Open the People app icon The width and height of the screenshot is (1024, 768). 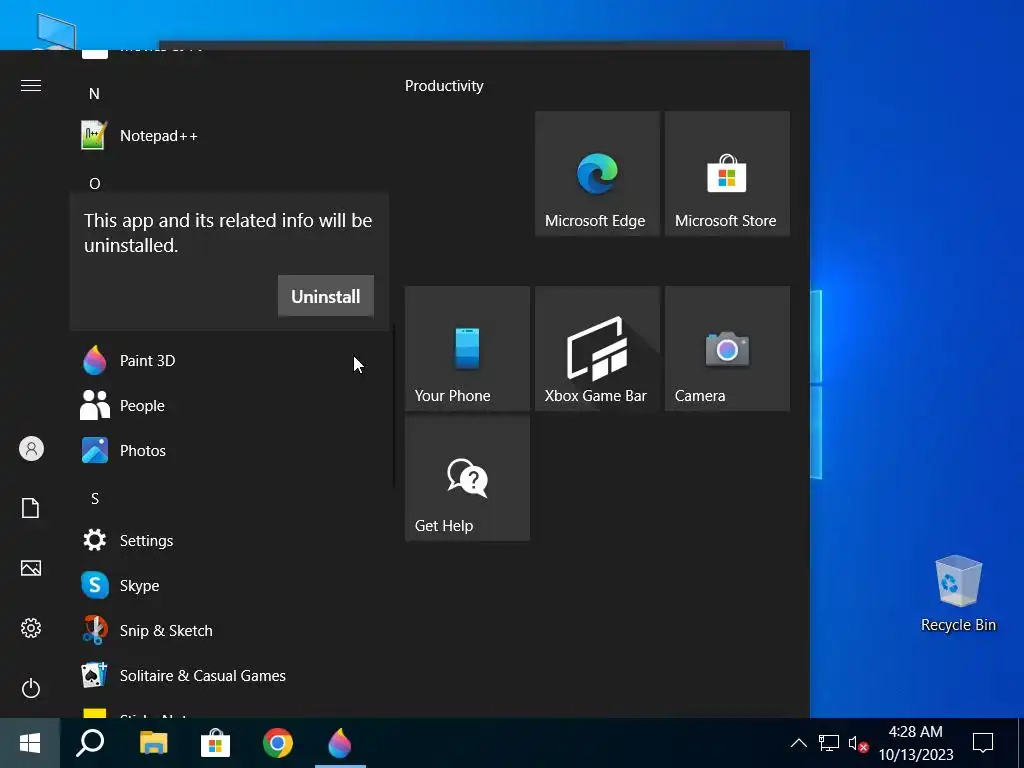[95, 406]
